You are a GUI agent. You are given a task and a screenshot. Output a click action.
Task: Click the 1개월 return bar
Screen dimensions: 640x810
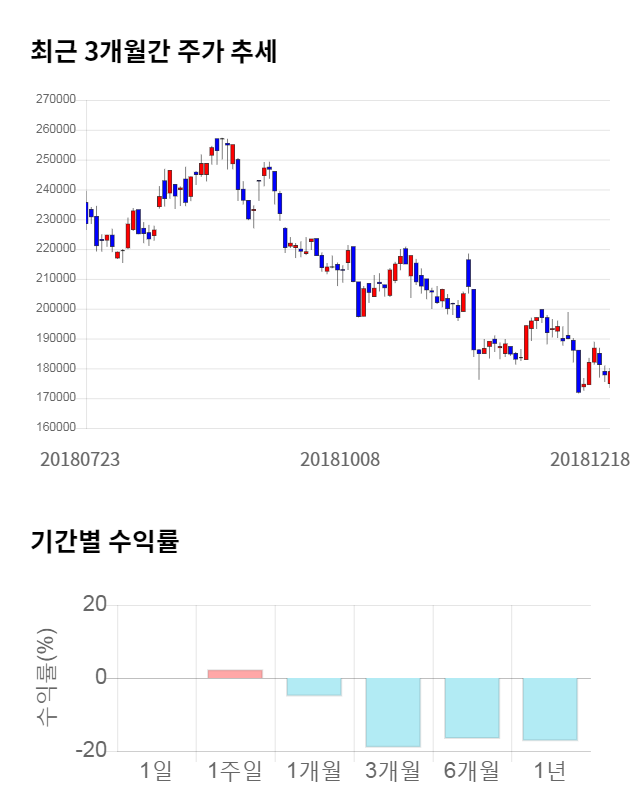point(314,687)
